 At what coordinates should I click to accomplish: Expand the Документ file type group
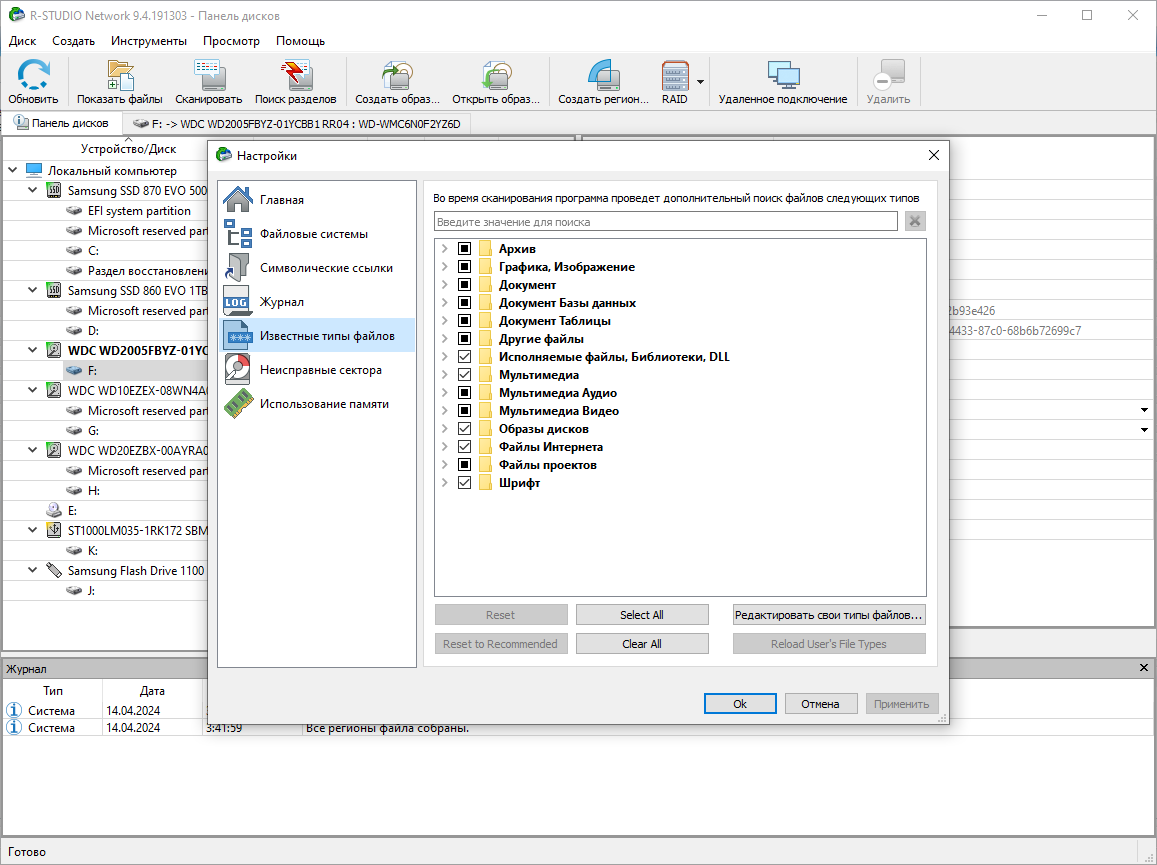(444, 285)
